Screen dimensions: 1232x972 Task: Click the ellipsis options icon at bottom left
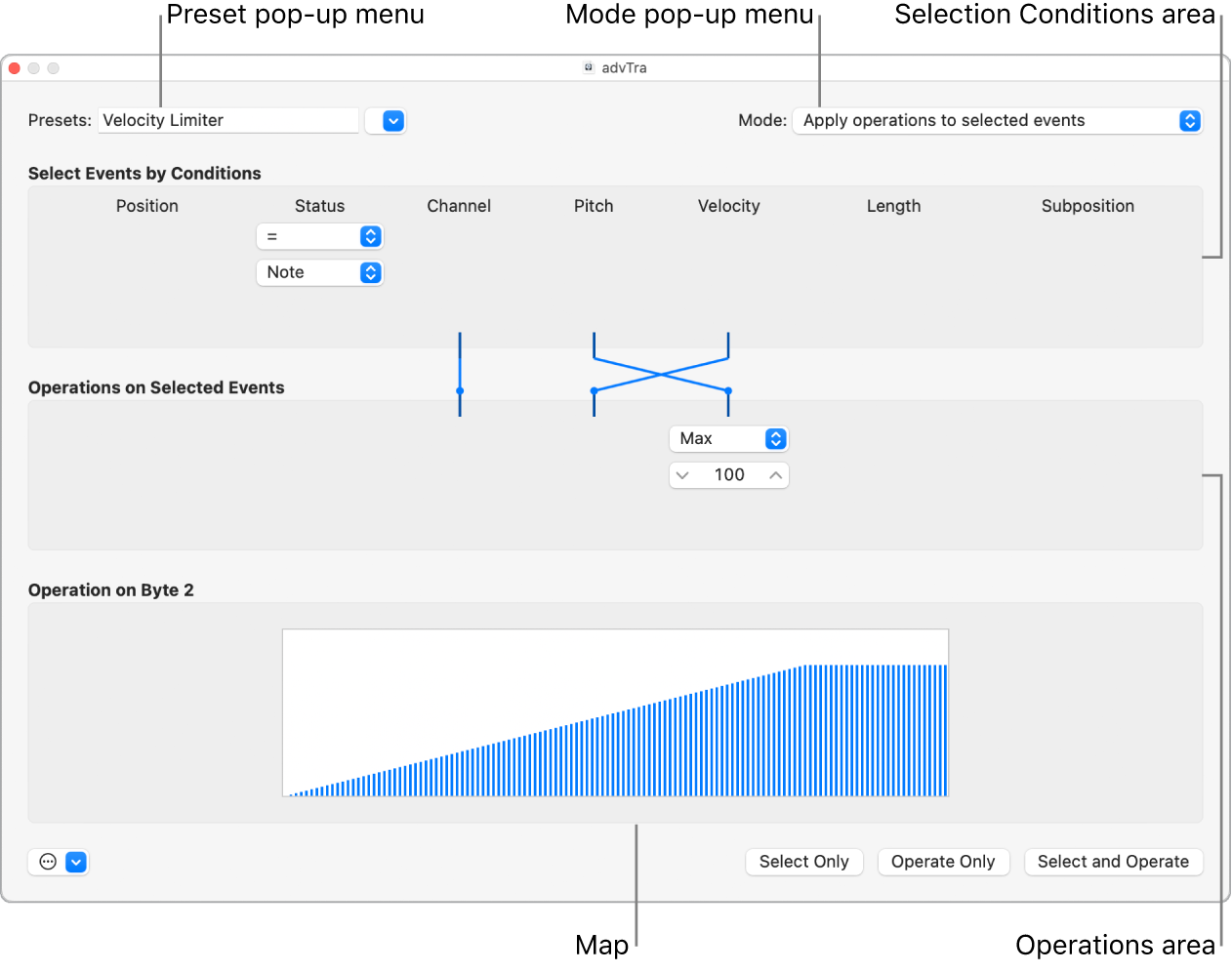[46, 862]
